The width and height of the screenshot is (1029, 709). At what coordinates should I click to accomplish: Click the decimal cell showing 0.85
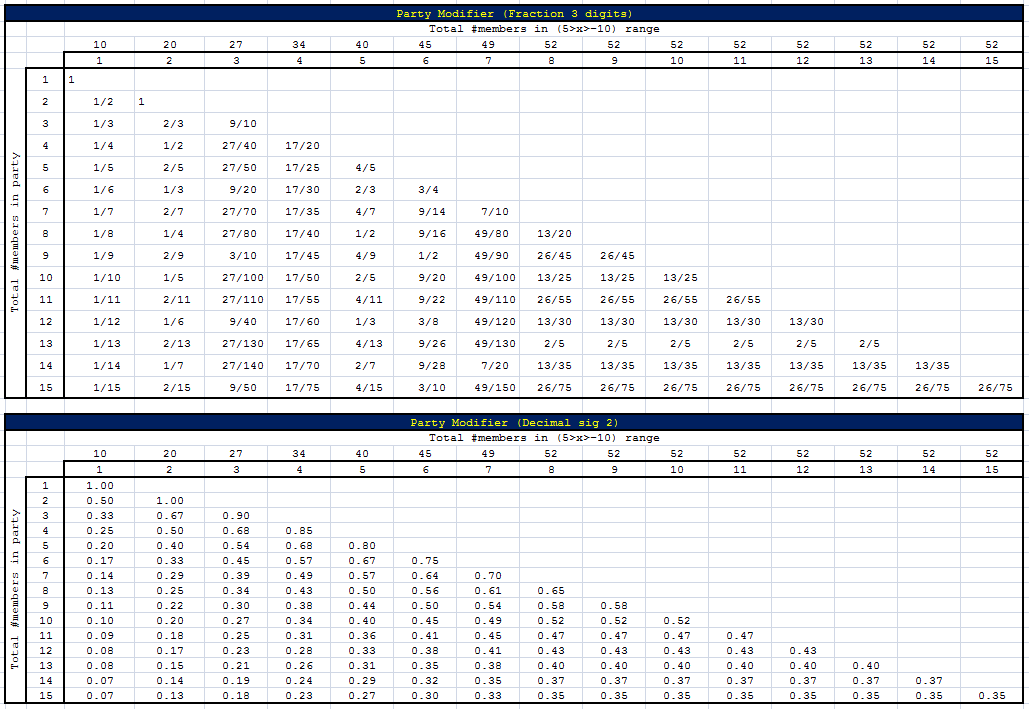(x=299, y=530)
